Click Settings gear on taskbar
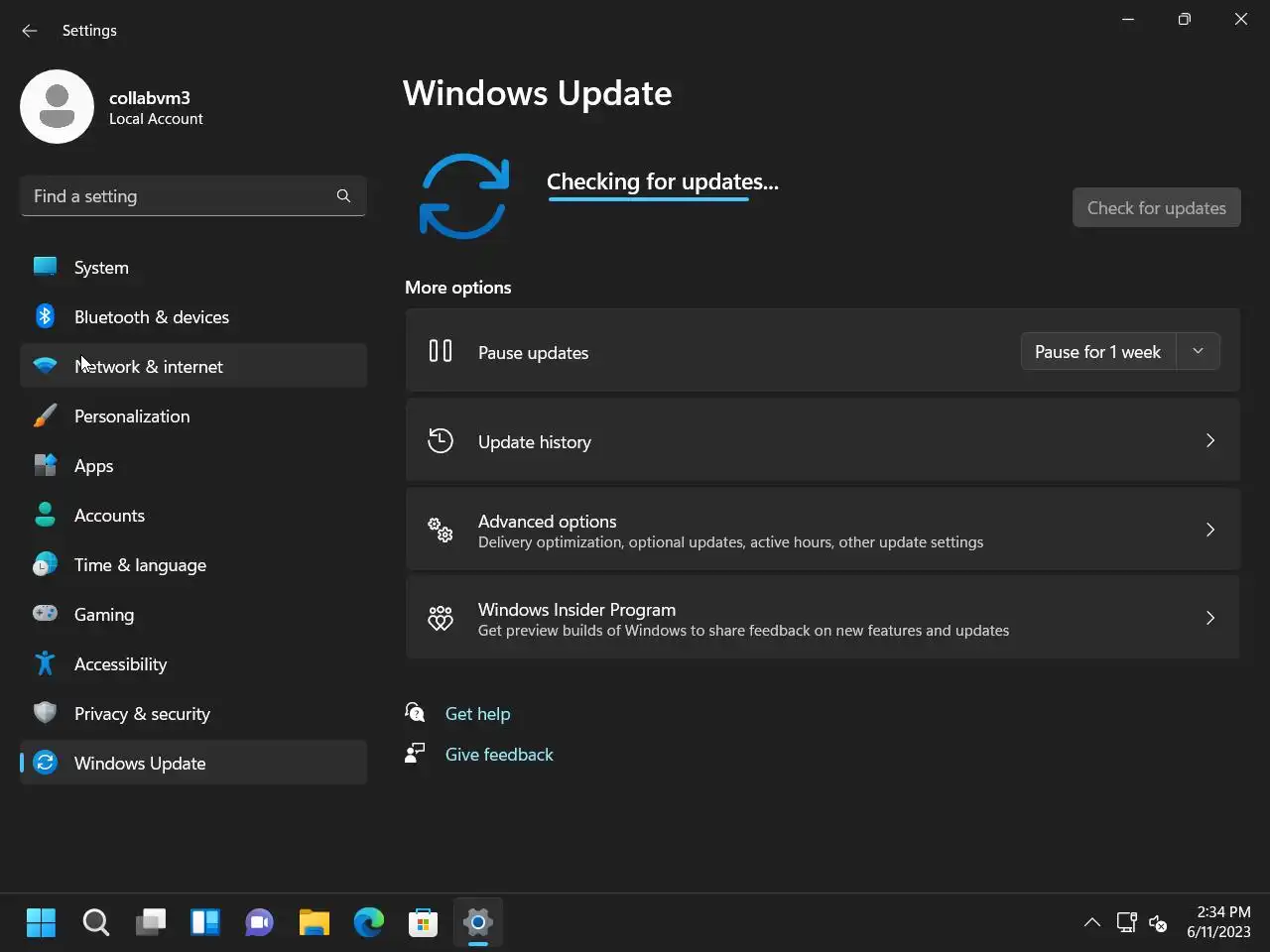The height and width of the screenshot is (952, 1270). tap(477, 922)
